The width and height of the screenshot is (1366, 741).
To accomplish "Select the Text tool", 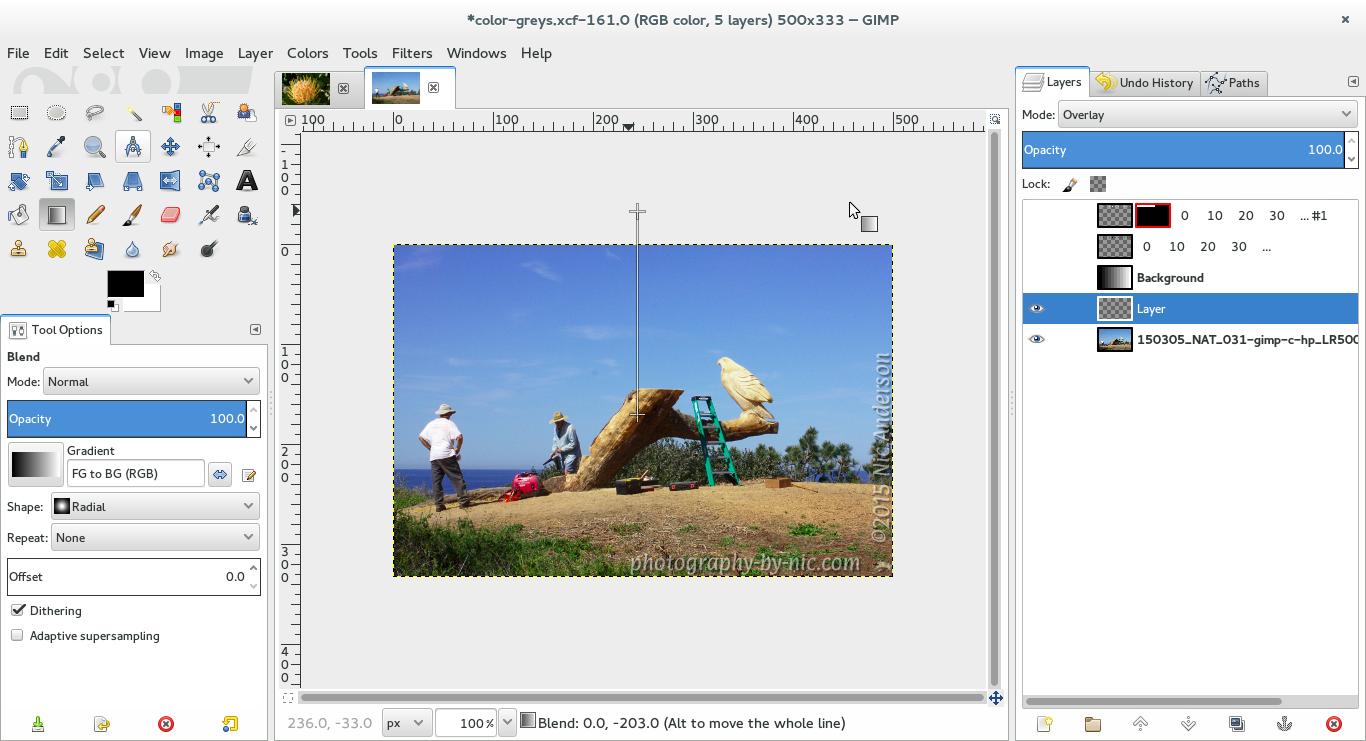I will click(246, 181).
